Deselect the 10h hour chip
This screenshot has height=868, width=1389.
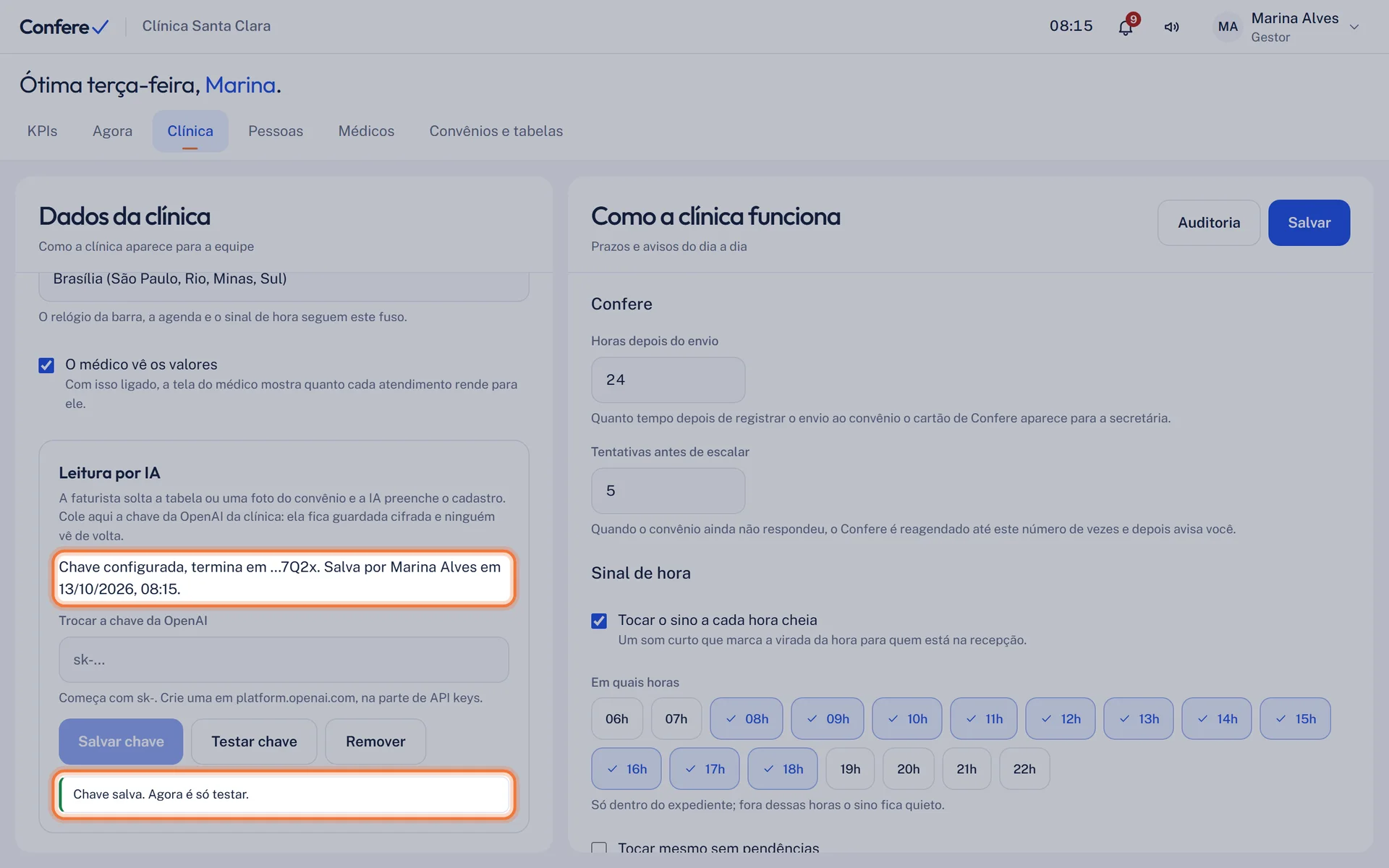(907, 718)
